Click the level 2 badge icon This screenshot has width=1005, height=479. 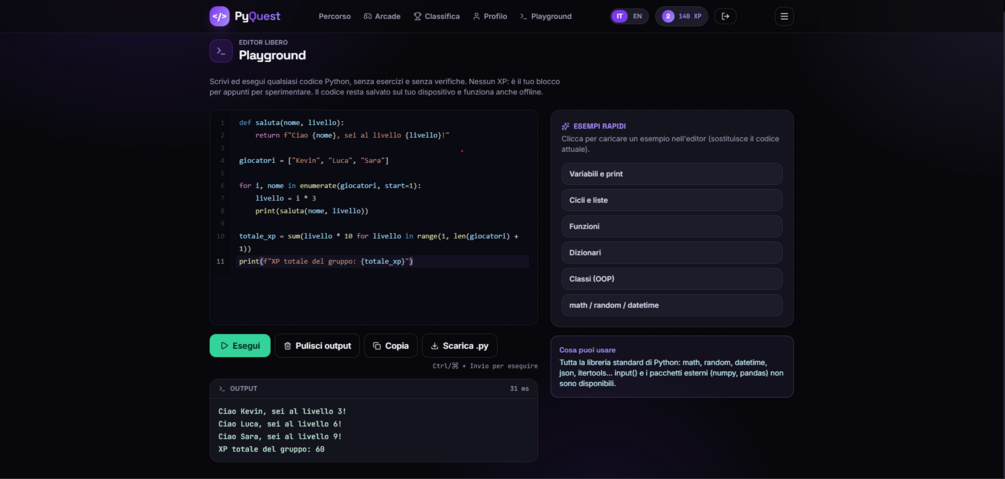click(x=668, y=17)
